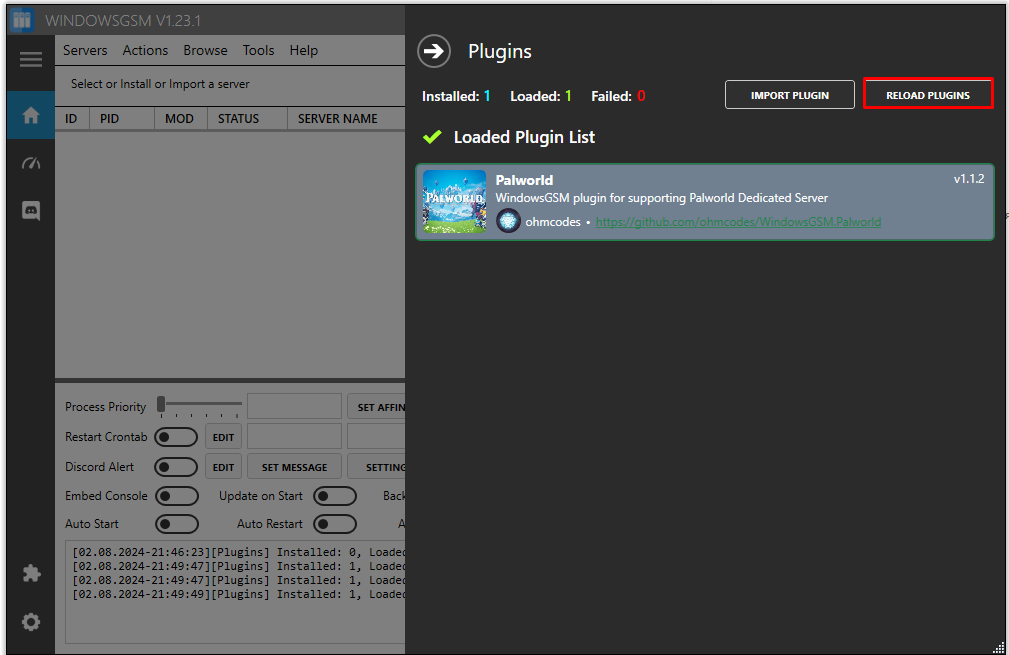
Task: Click the MOD column header
Action: pyautogui.click(x=179, y=119)
